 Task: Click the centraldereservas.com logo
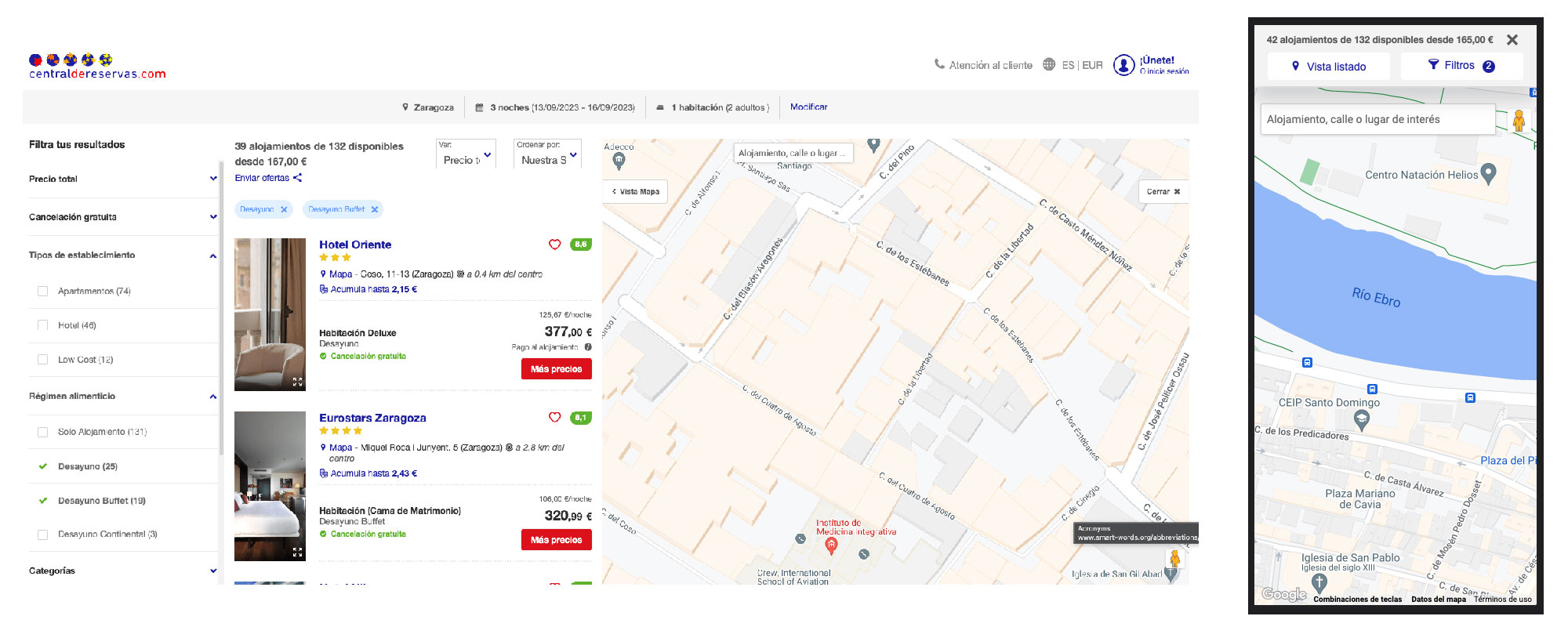click(97, 67)
